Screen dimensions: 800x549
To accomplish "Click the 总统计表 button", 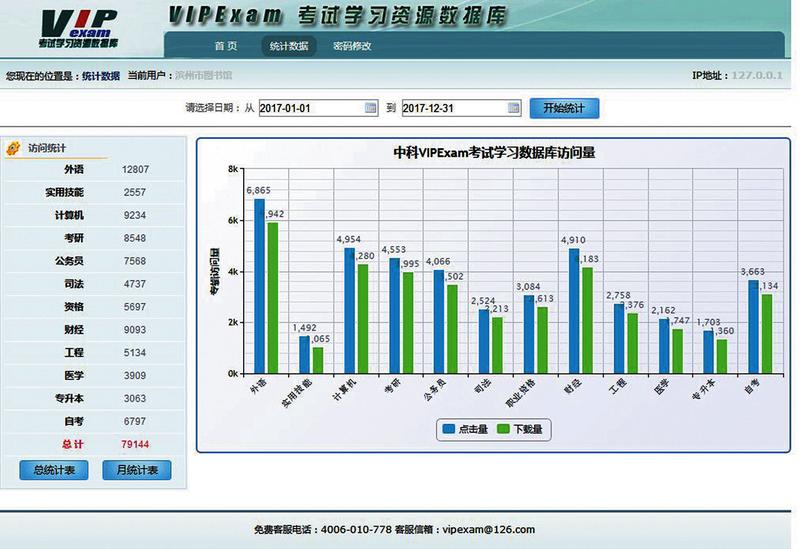I will pos(54,470).
